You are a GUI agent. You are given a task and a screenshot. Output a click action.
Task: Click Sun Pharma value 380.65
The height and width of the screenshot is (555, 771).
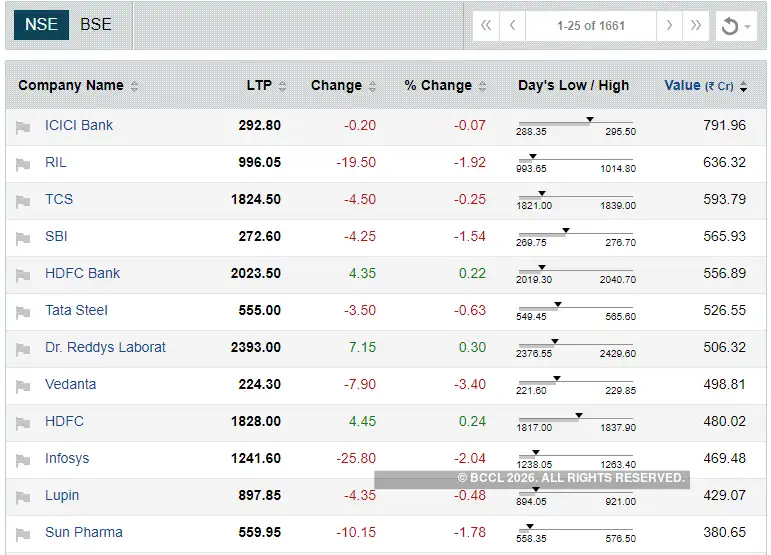pos(724,532)
